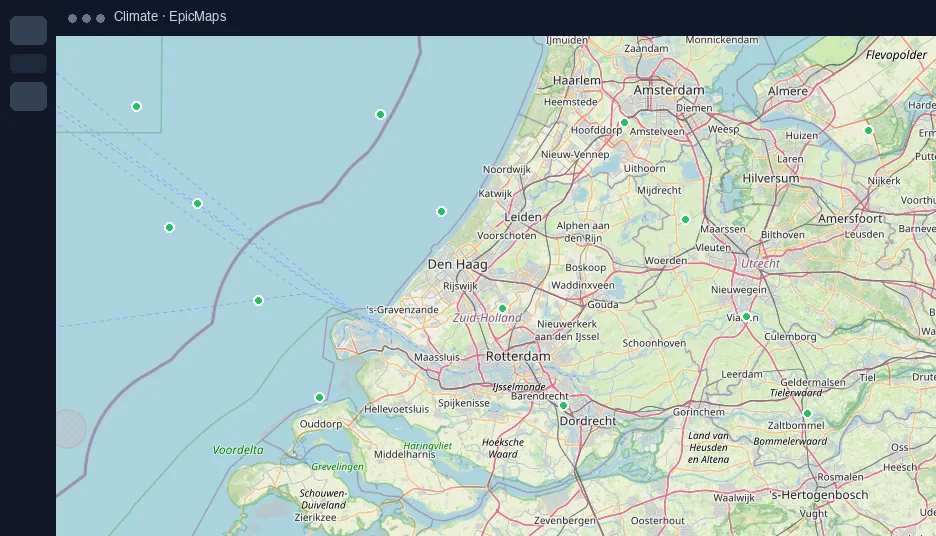Click the sea marker just southwest of the shipping-lane marker
936x536 pixels.
pos(170,227)
